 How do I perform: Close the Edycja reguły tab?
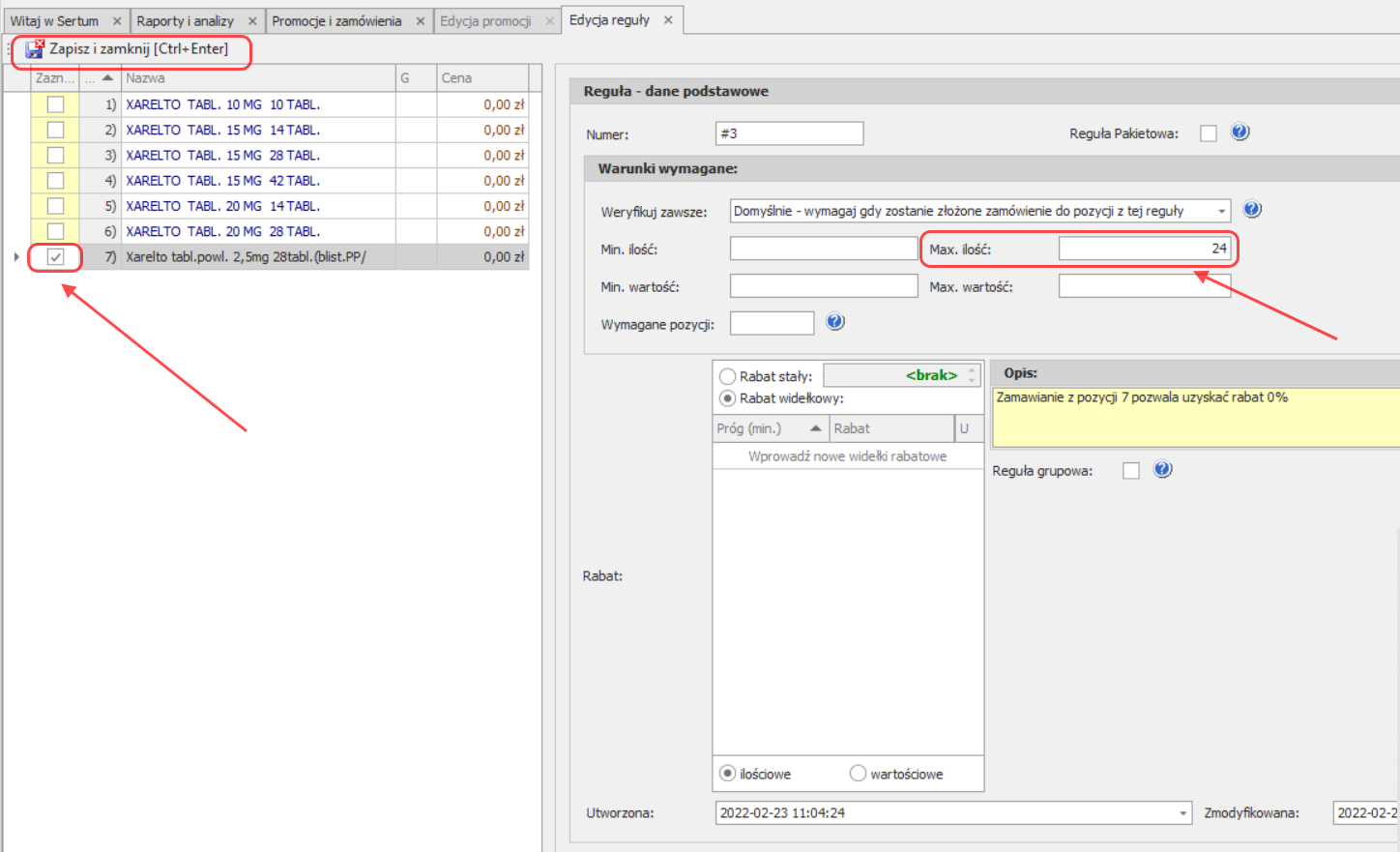pos(668,20)
